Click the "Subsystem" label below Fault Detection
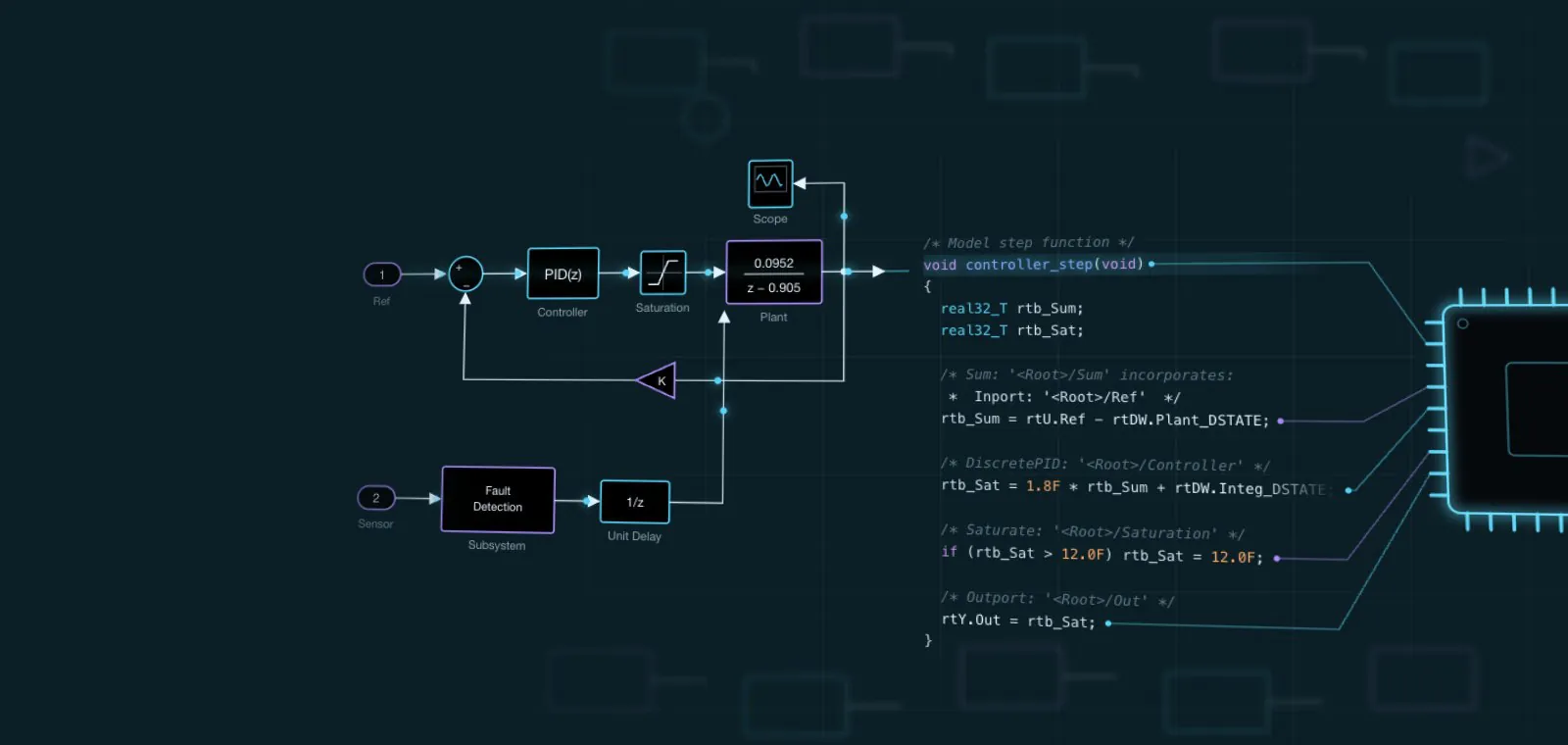The width and height of the screenshot is (1568, 745). [x=497, y=545]
